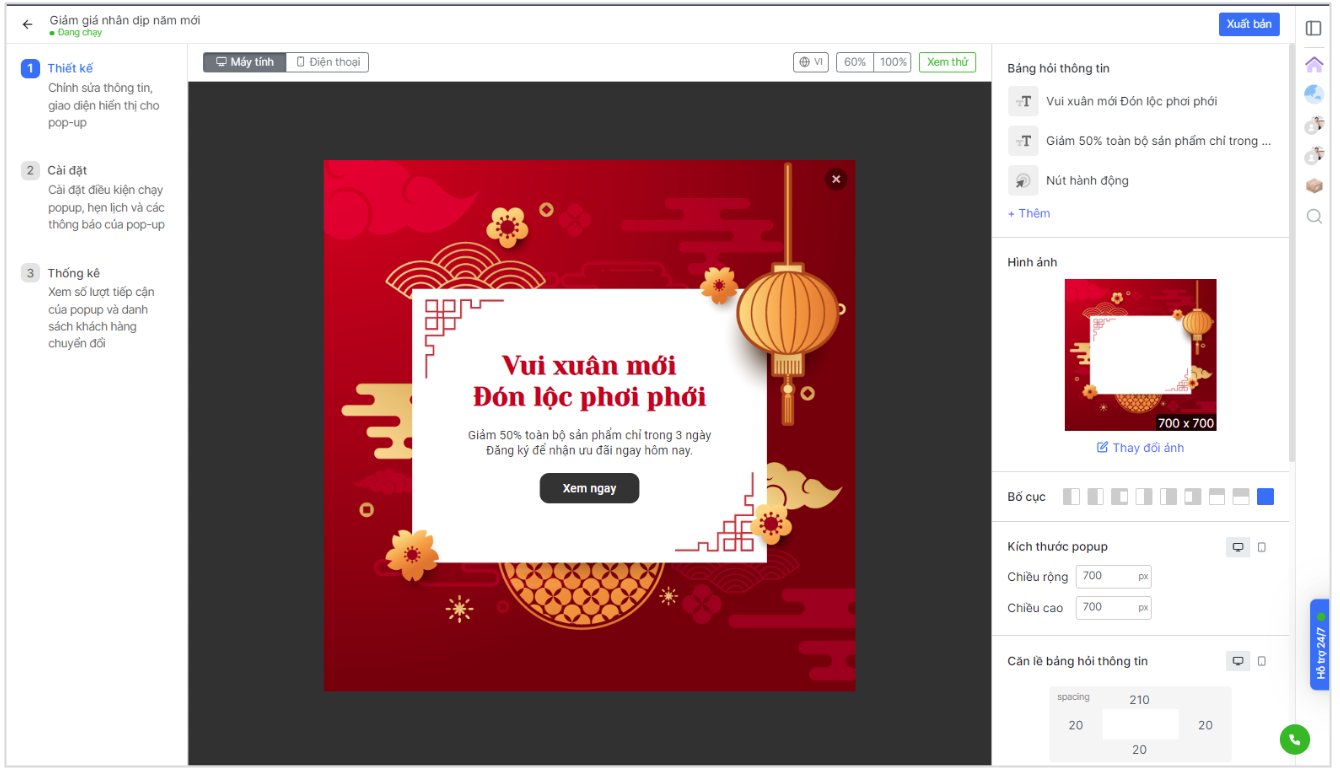Select mobile icon for Kích thước popup
Viewport: 1340px width, 772px height.
1262,547
